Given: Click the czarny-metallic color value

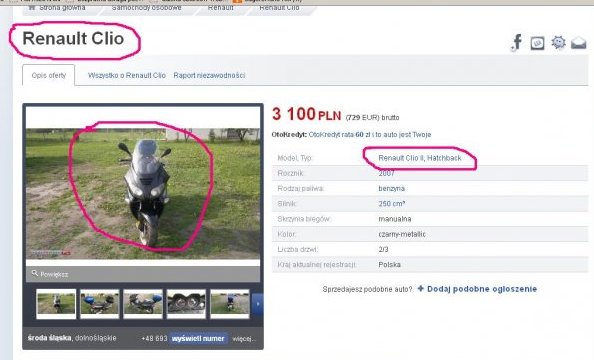Looking at the screenshot, I should click(402, 234).
